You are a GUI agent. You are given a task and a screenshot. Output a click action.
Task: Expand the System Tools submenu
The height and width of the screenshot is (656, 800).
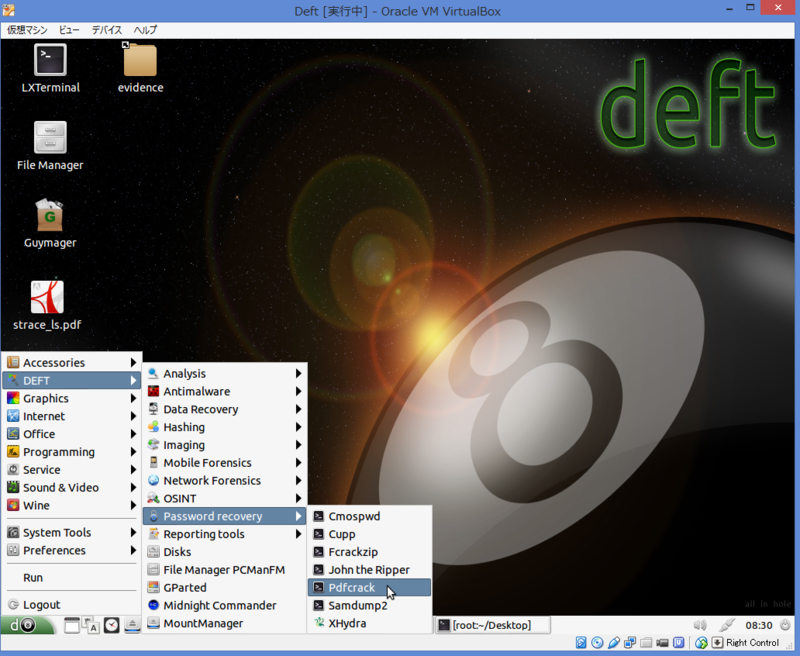tap(71, 533)
